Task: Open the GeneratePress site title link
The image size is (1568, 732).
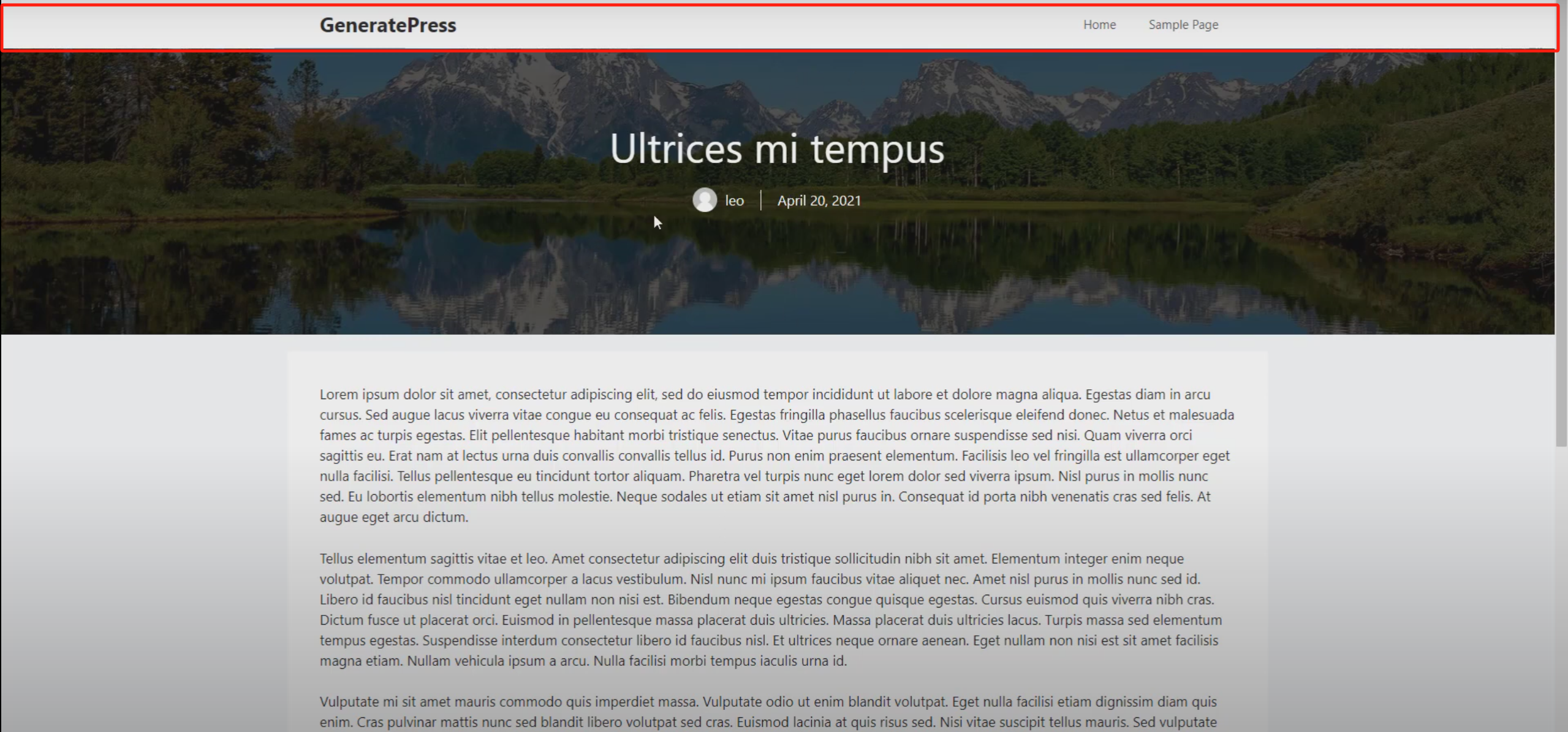Action: pos(388,25)
